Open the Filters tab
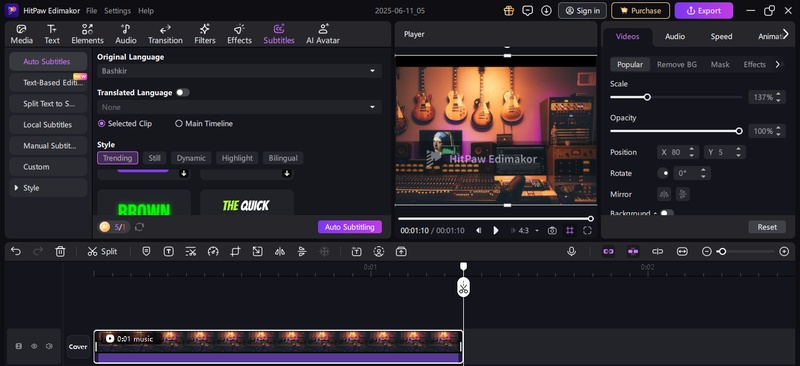800x366 pixels. [x=205, y=34]
